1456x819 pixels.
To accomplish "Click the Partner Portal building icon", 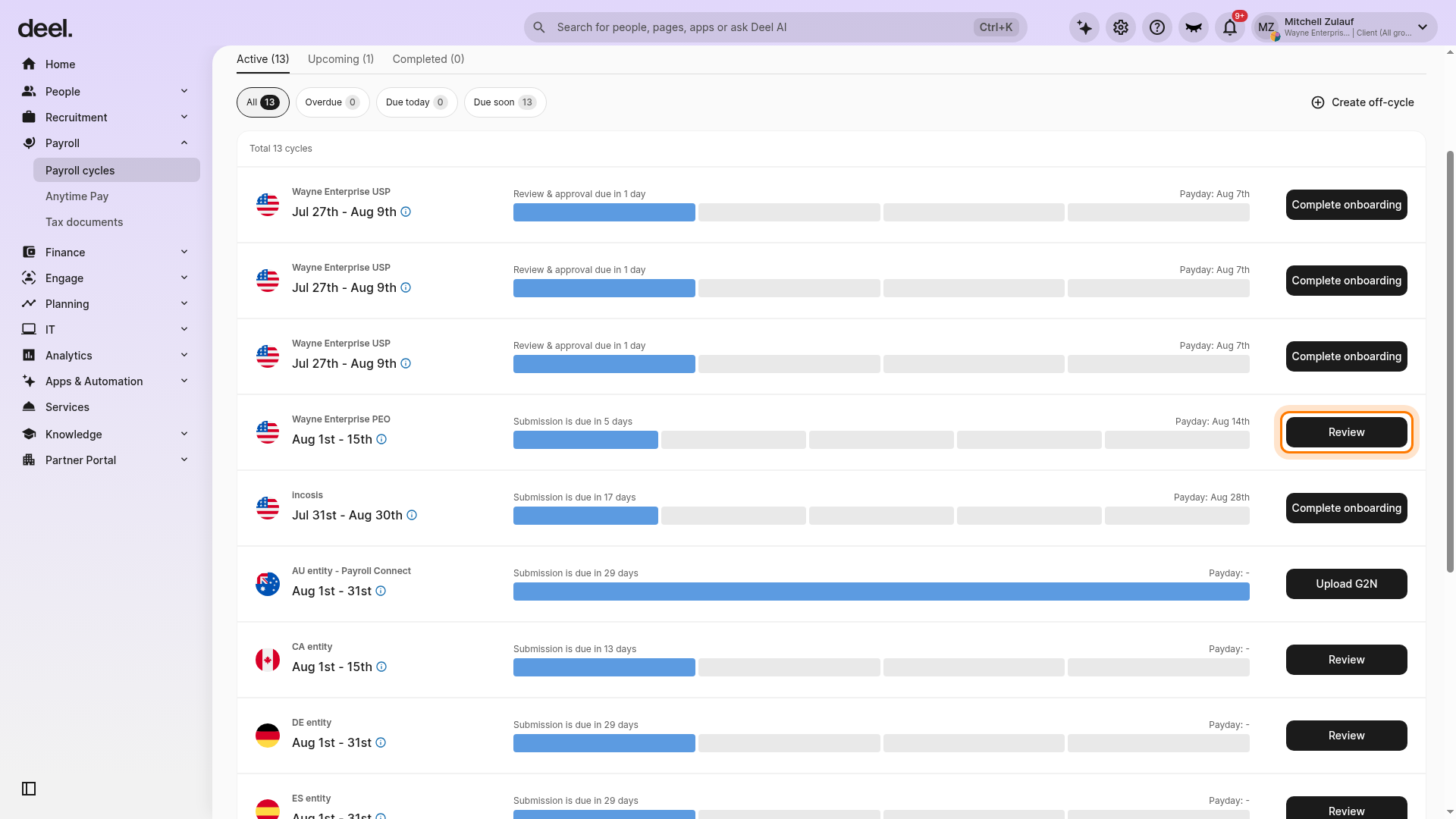I will pyautogui.click(x=29, y=460).
